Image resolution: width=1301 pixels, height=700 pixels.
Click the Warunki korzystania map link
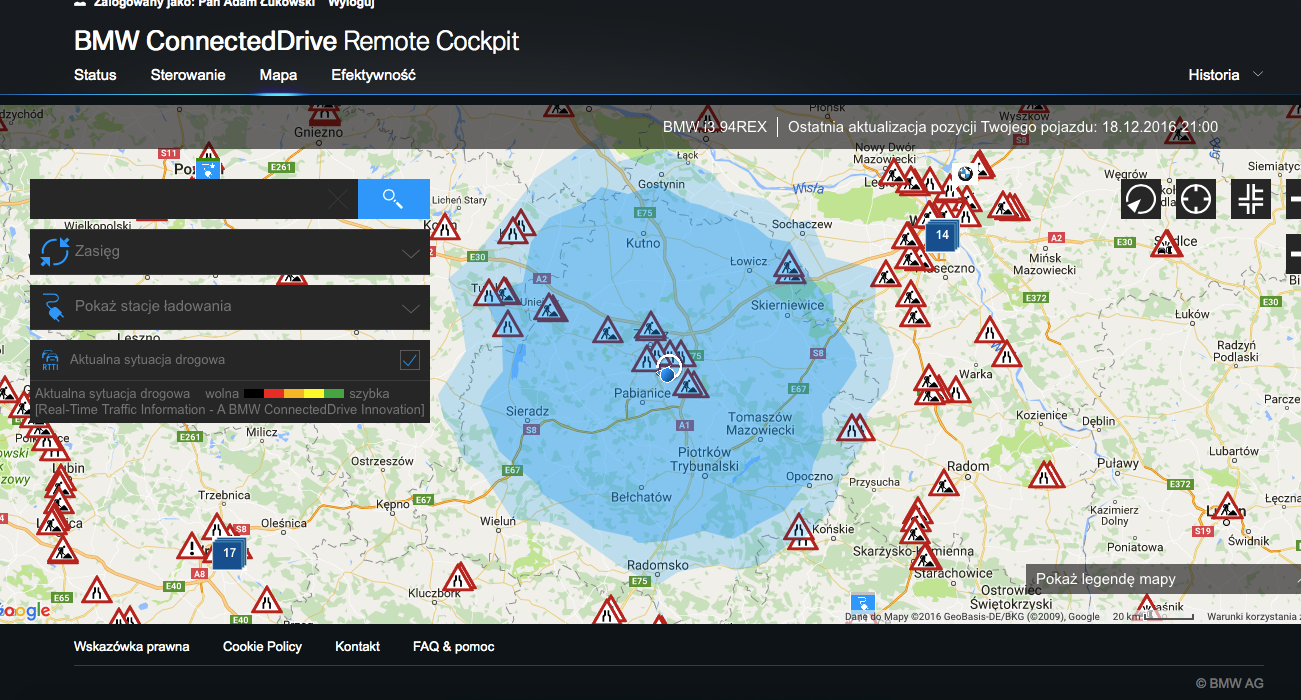tap(1254, 617)
